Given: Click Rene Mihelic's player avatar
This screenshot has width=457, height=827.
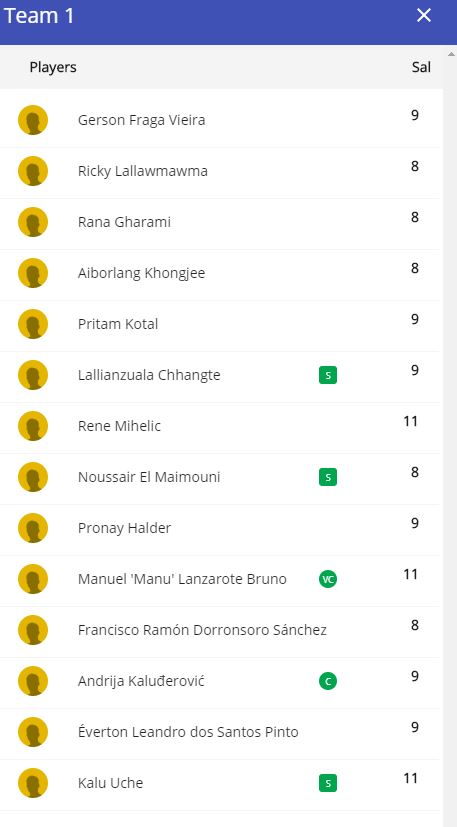Looking at the screenshot, I should (x=33, y=426).
